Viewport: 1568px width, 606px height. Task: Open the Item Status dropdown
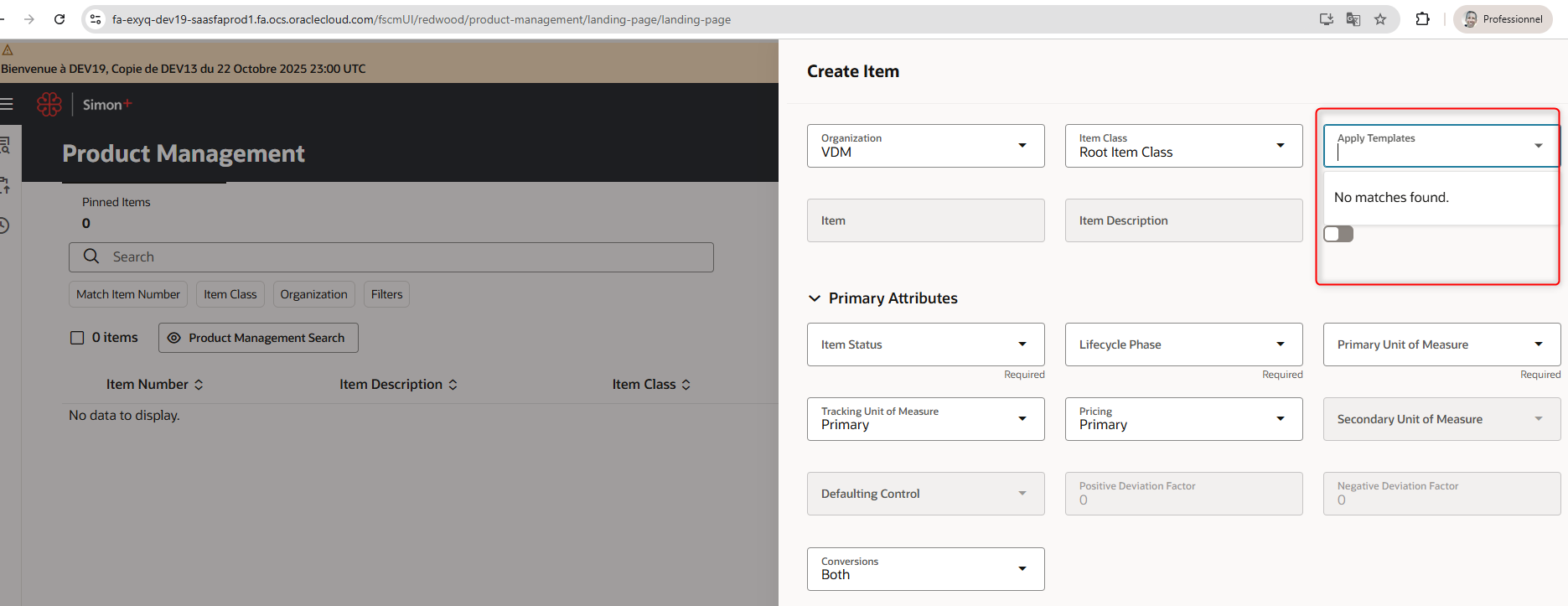[x=926, y=344]
